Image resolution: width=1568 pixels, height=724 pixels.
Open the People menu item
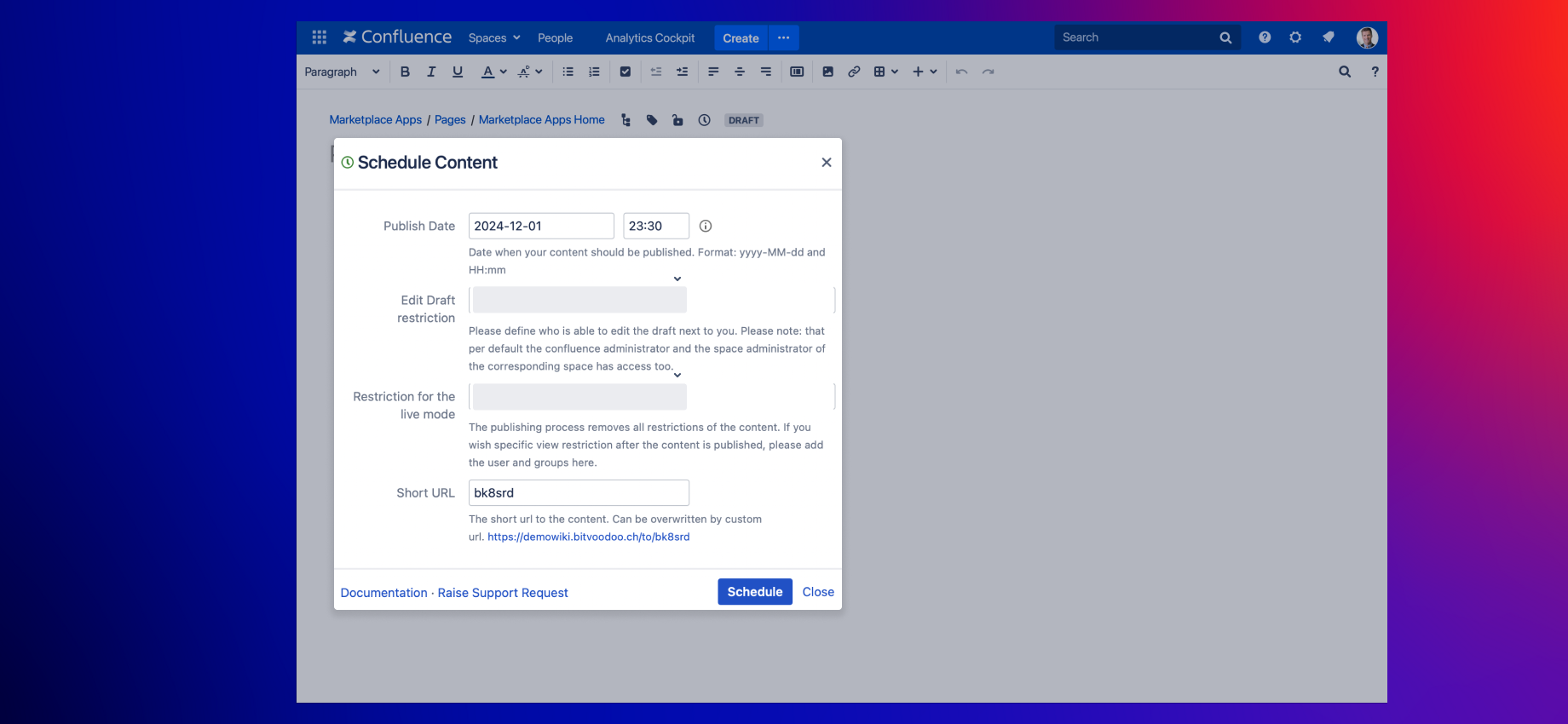[x=555, y=37]
